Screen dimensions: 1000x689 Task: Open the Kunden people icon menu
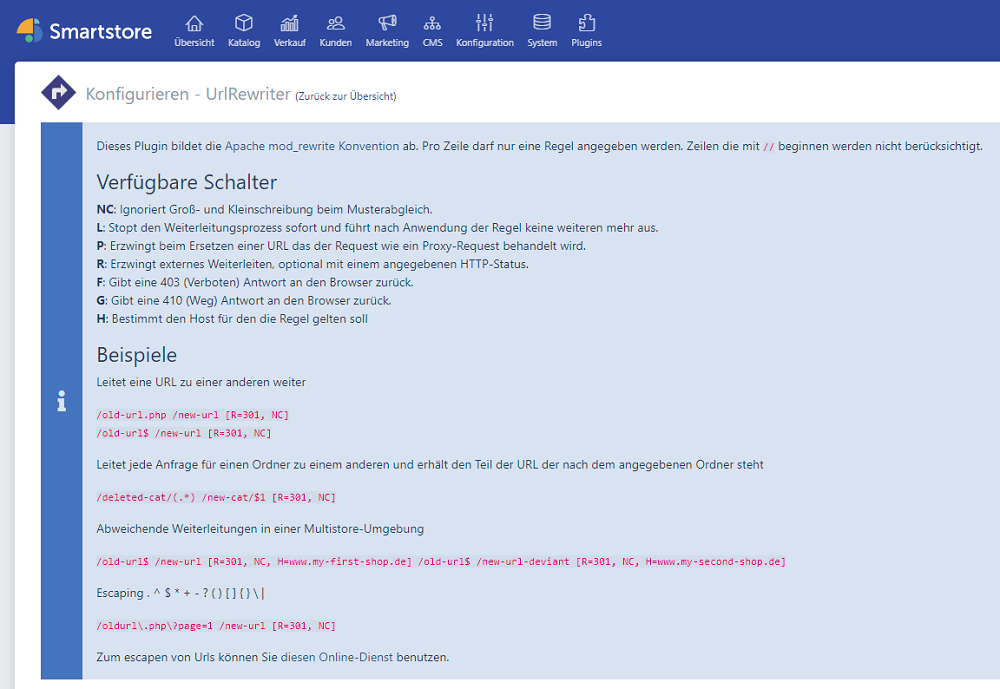(x=336, y=30)
